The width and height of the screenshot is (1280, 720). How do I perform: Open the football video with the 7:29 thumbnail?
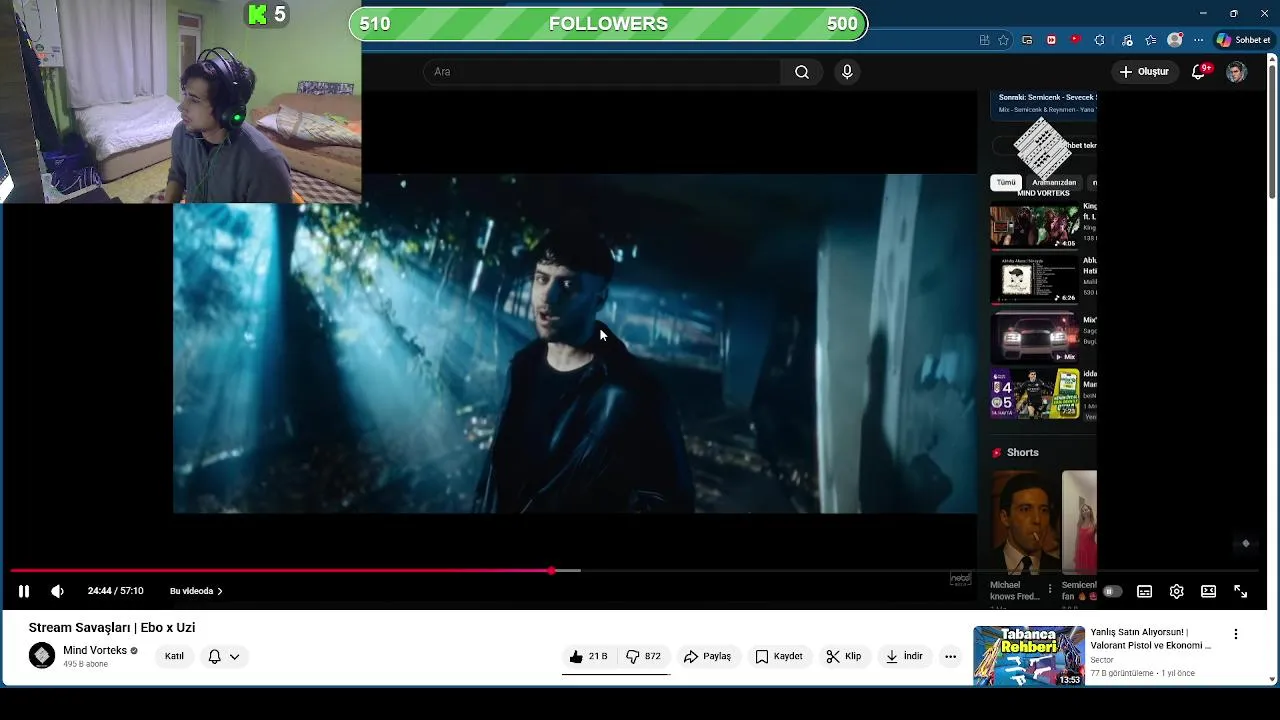[1035, 393]
